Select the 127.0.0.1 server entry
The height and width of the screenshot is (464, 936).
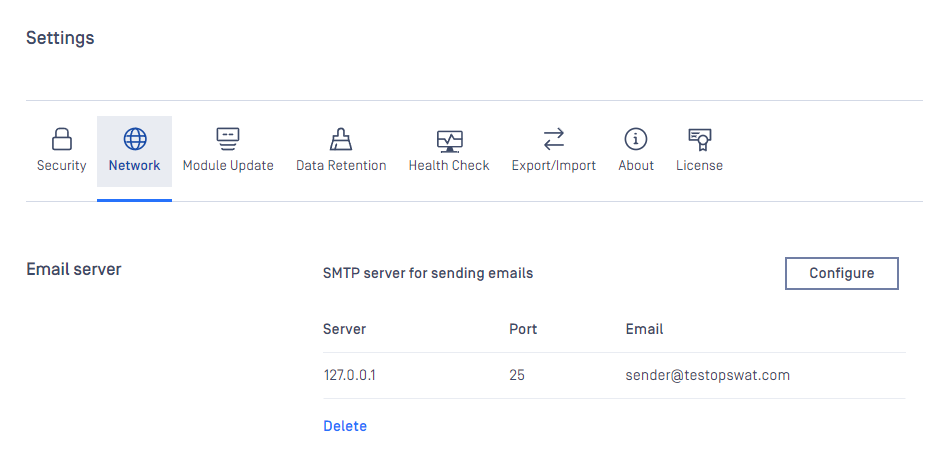tap(350, 375)
